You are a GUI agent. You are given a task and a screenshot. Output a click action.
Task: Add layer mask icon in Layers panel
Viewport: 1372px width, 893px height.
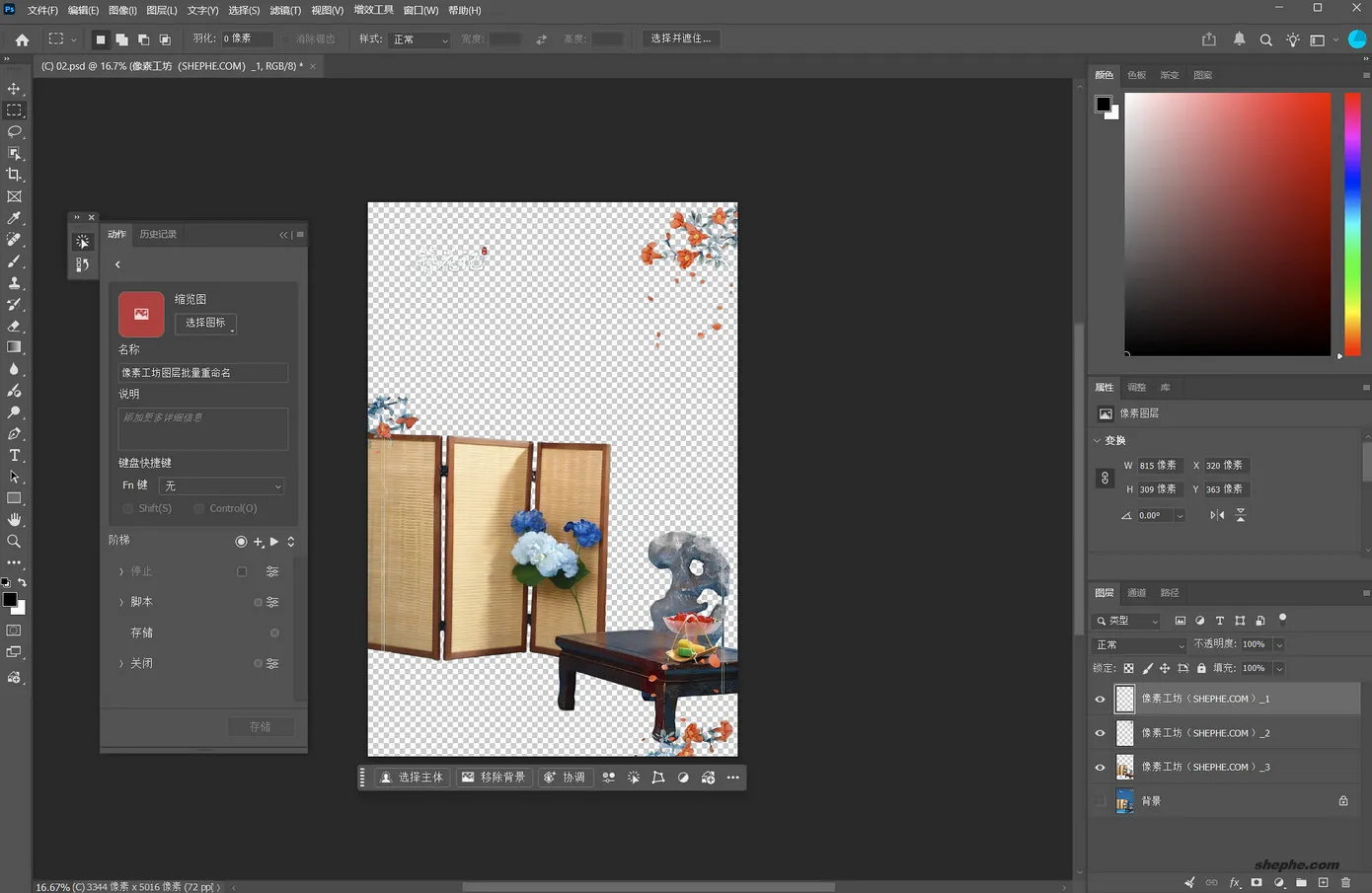click(x=1257, y=882)
